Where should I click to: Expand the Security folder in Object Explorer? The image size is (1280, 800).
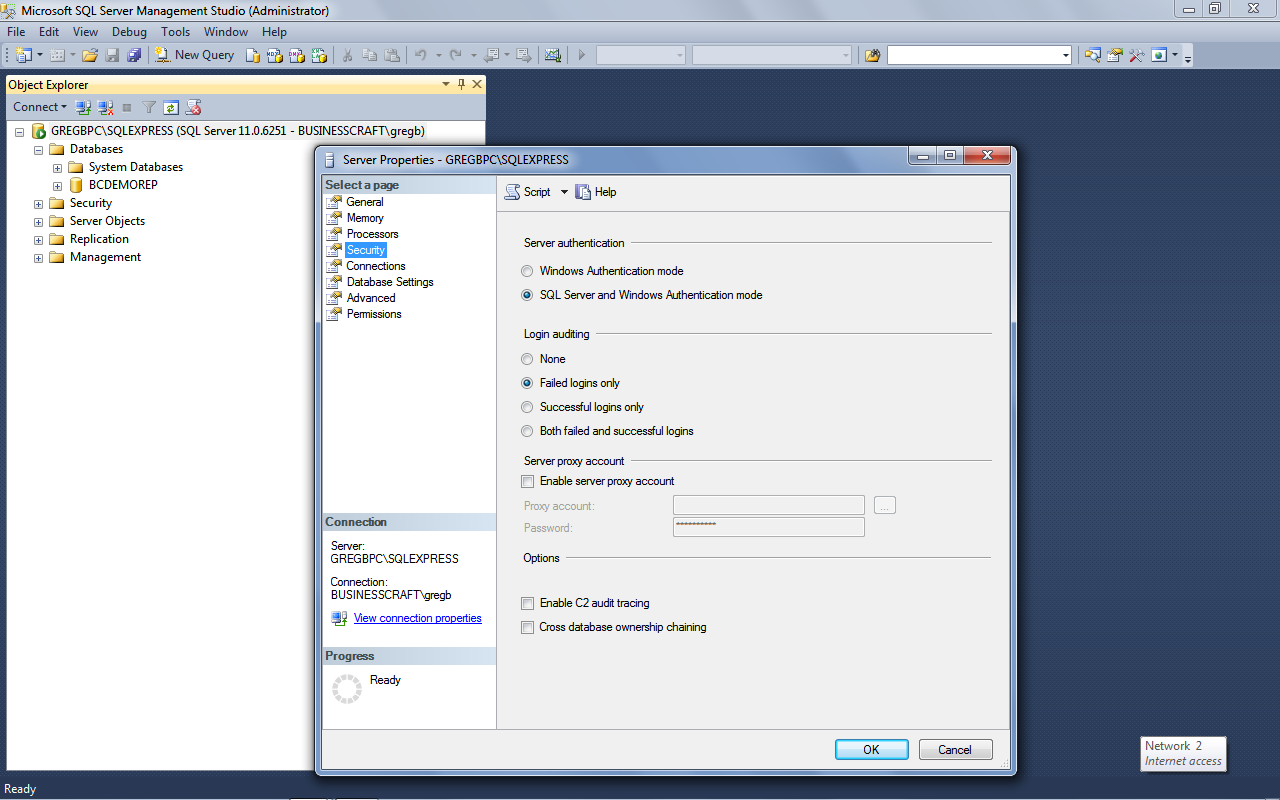tap(38, 203)
